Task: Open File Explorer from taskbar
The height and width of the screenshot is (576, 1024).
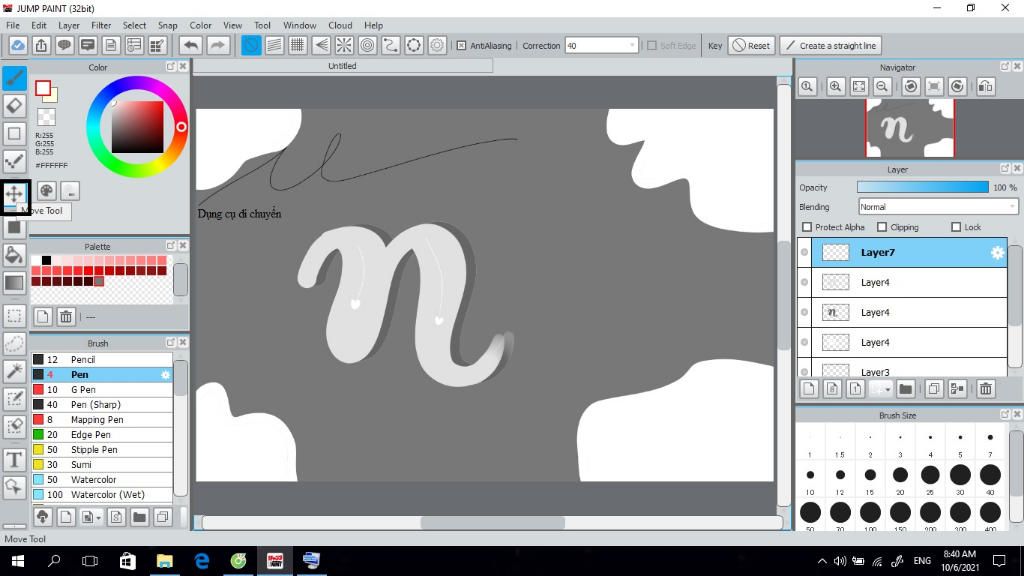Action: pyautogui.click(x=165, y=560)
